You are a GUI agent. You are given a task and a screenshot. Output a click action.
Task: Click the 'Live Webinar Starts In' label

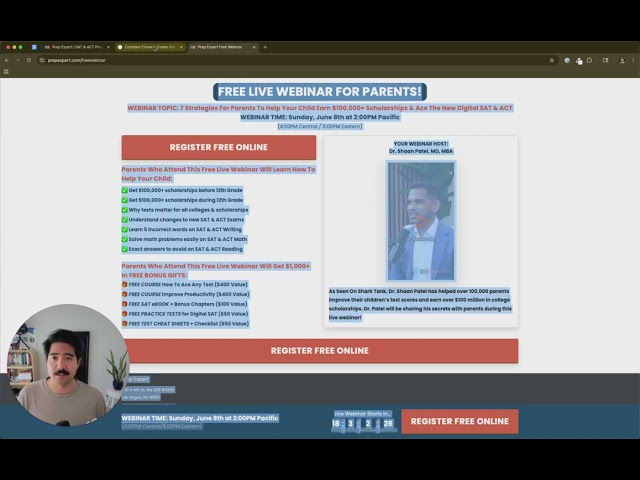click(x=363, y=414)
